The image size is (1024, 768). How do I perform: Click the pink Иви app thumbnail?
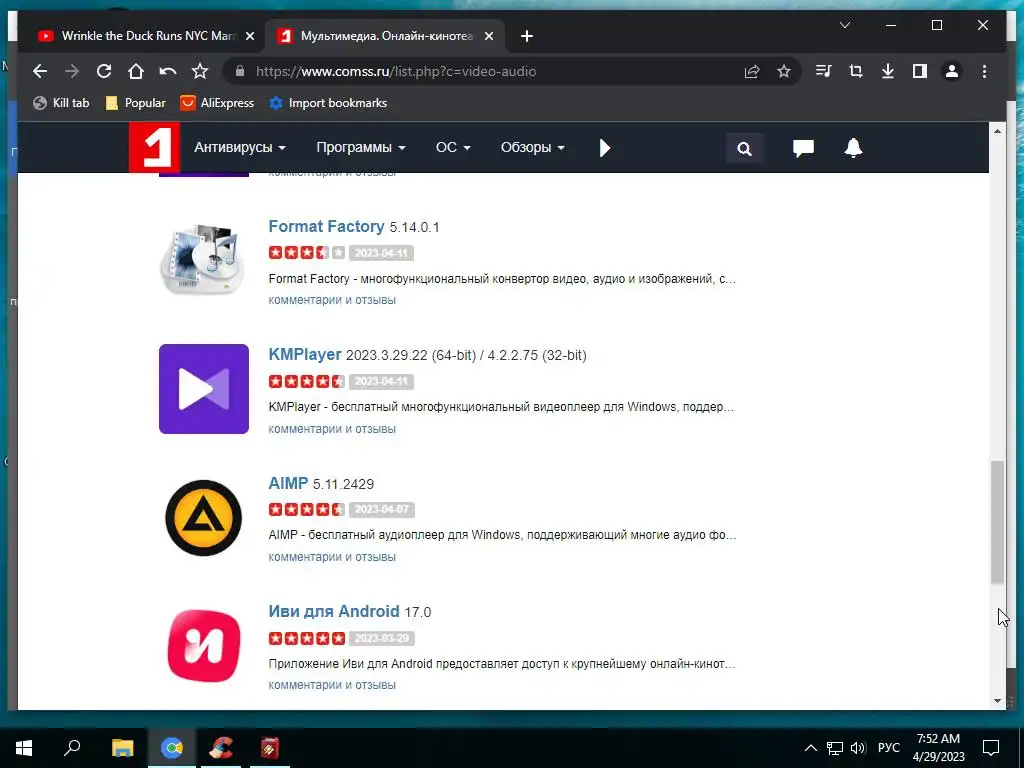coord(204,645)
